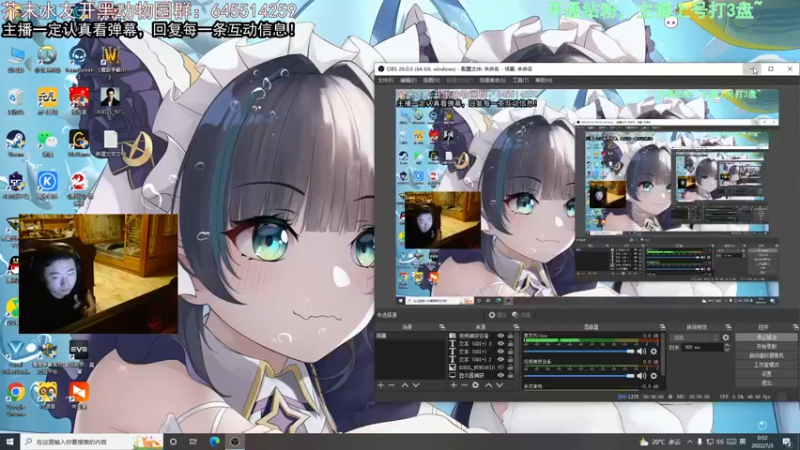
Task: Select the Overwatch desktop shortcut
Action: click(47, 59)
